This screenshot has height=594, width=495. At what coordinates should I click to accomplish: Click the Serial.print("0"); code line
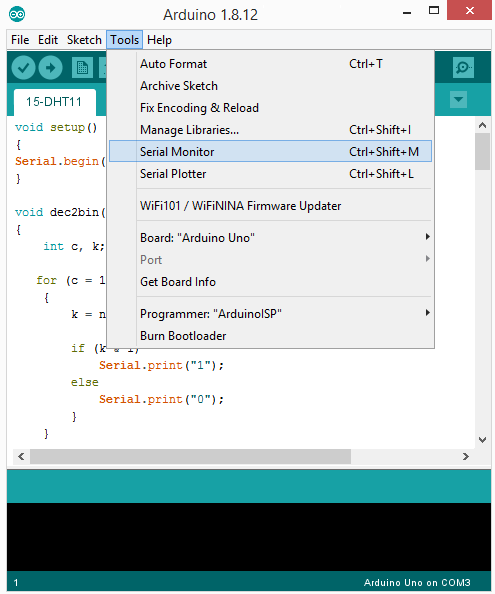click(x=161, y=399)
